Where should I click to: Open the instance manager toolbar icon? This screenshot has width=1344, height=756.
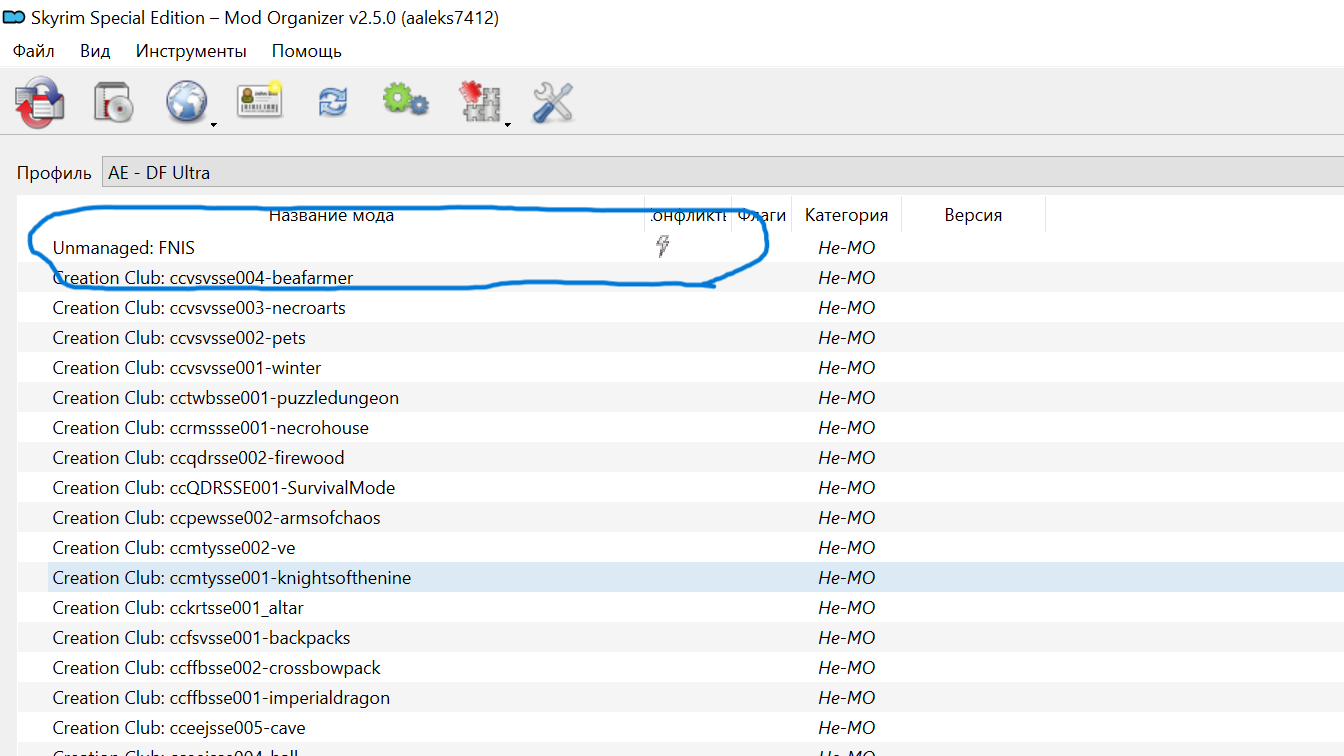coord(40,103)
